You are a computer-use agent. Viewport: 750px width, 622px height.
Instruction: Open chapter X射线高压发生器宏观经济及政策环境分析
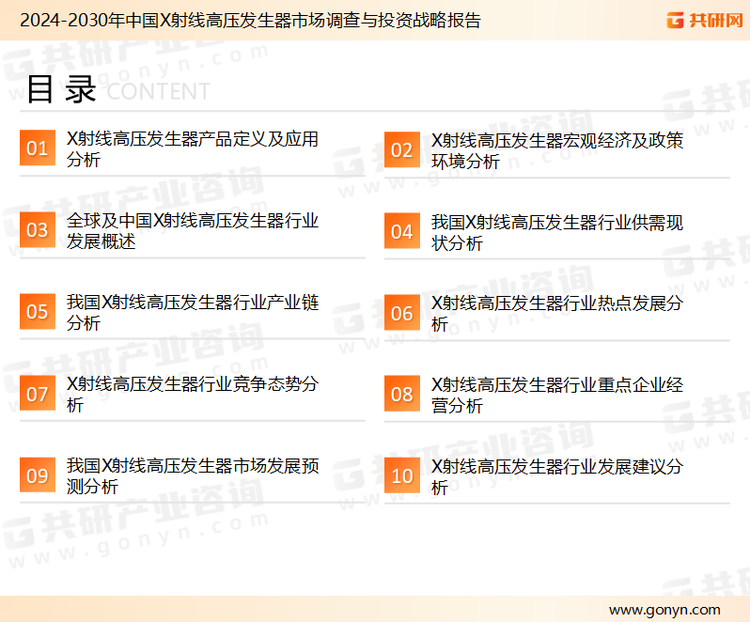(557, 149)
